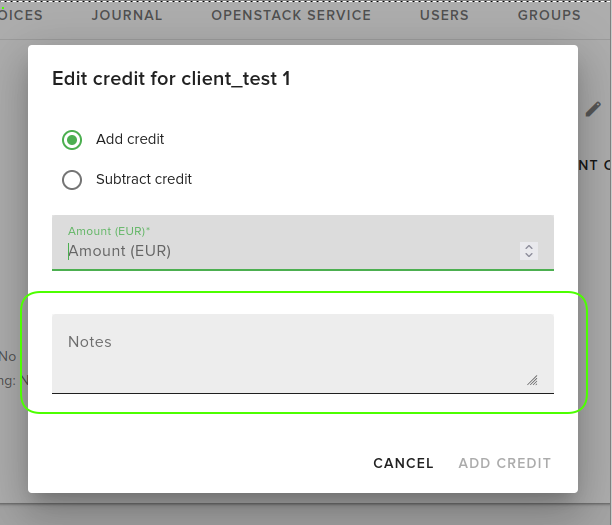Image resolution: width=612 pixels, height=525 pixels.
Task: Click the Subtract credit option label
Action: pos(144,180)
